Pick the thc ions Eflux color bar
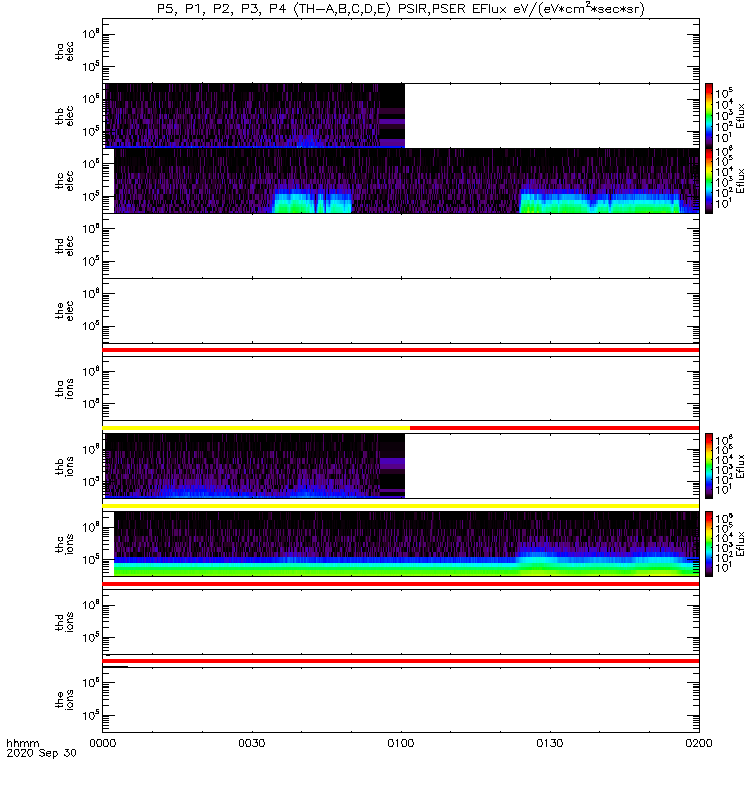 709,544
